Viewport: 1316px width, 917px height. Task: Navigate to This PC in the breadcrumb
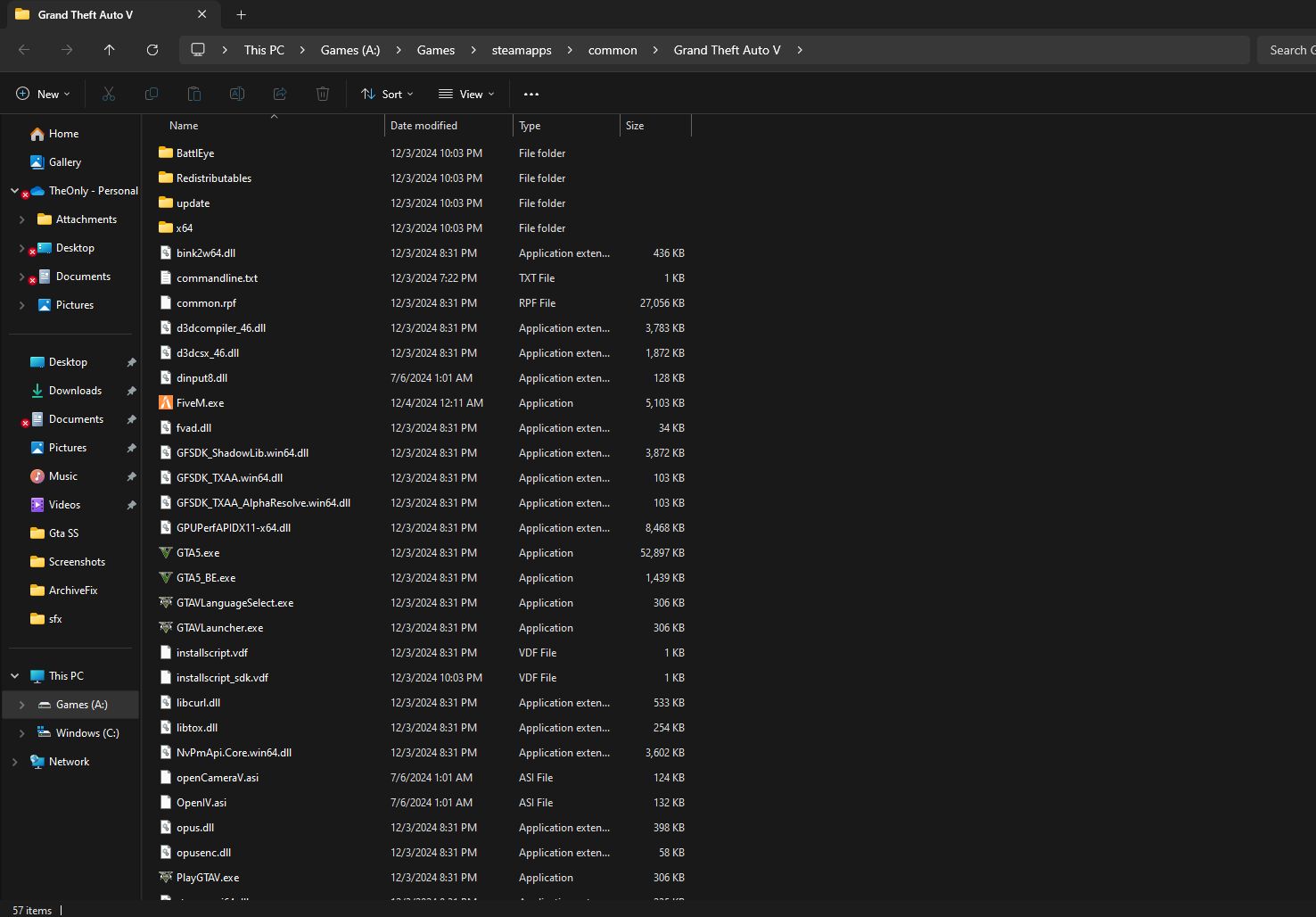point(264,50)
